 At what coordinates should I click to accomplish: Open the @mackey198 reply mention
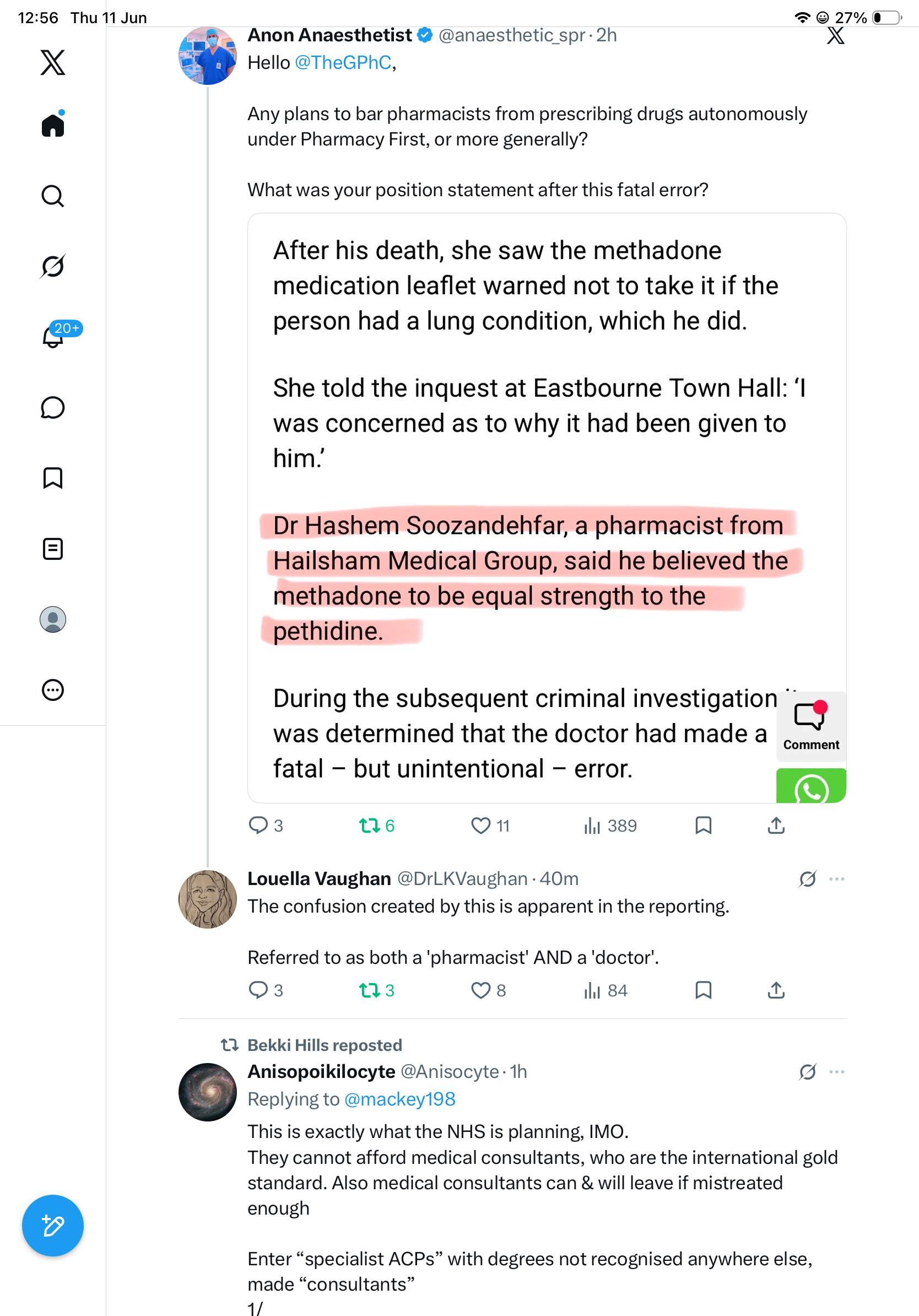pos(400,1099)
